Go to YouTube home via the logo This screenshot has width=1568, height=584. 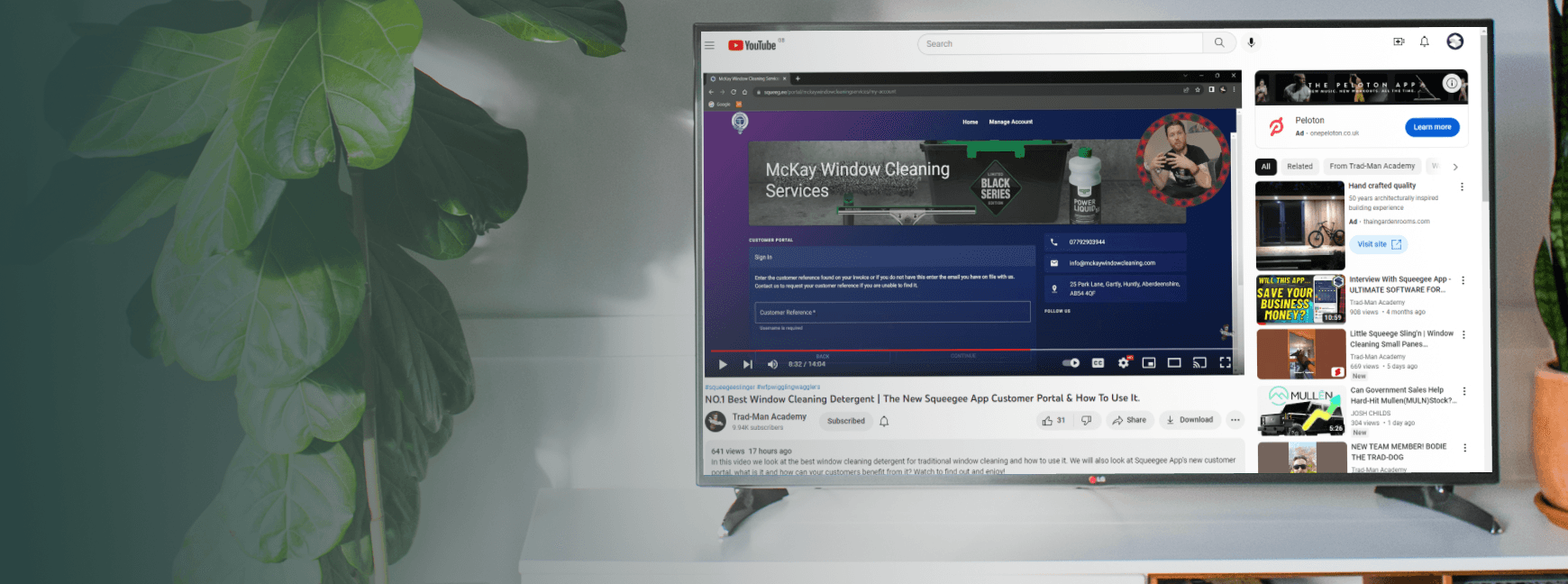point(752,45)
